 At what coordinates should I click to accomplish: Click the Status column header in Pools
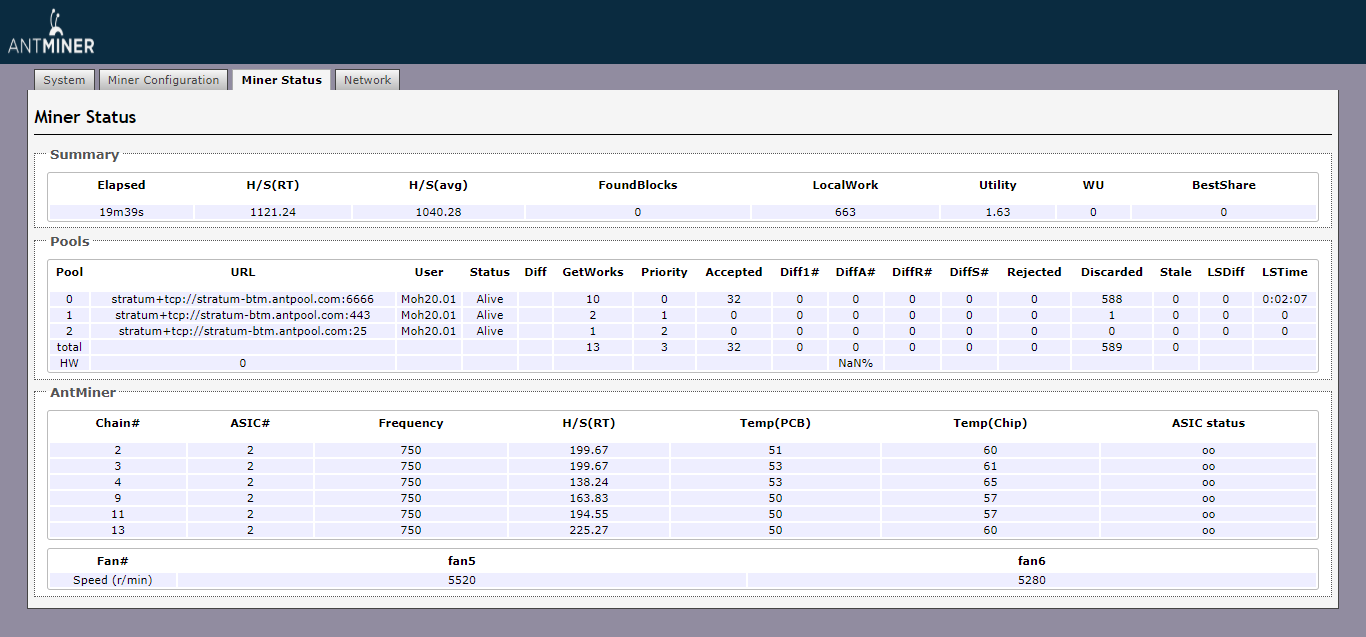point(490,272)
